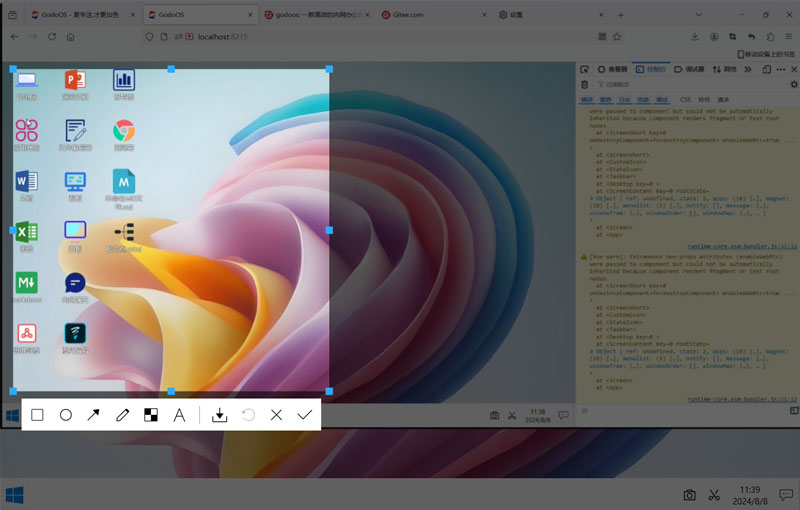Save the screenshot with download icon
Screen dimensions: 800x510
tap(220, 415)
